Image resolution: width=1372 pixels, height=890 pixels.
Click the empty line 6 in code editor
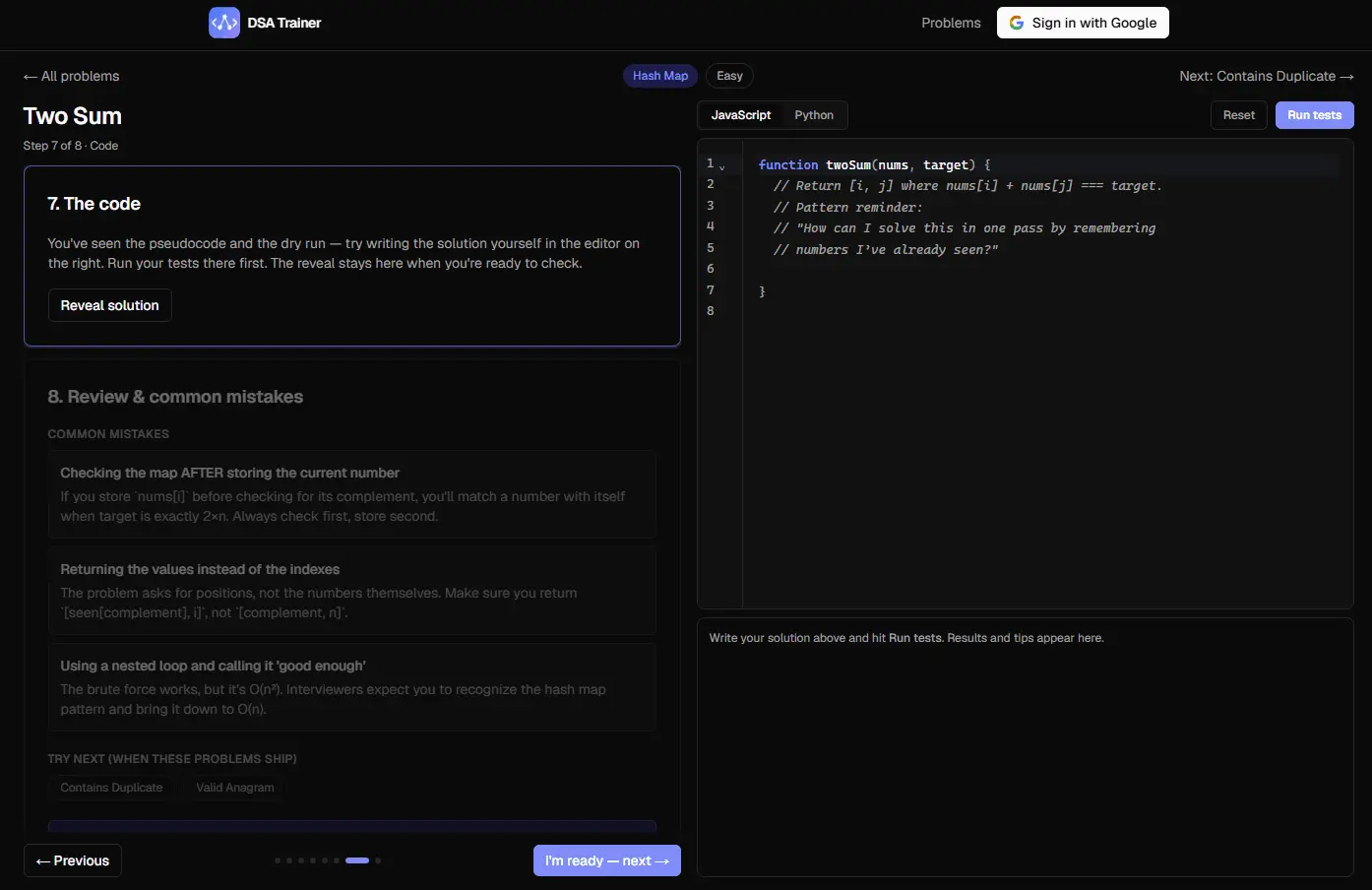1043,270
